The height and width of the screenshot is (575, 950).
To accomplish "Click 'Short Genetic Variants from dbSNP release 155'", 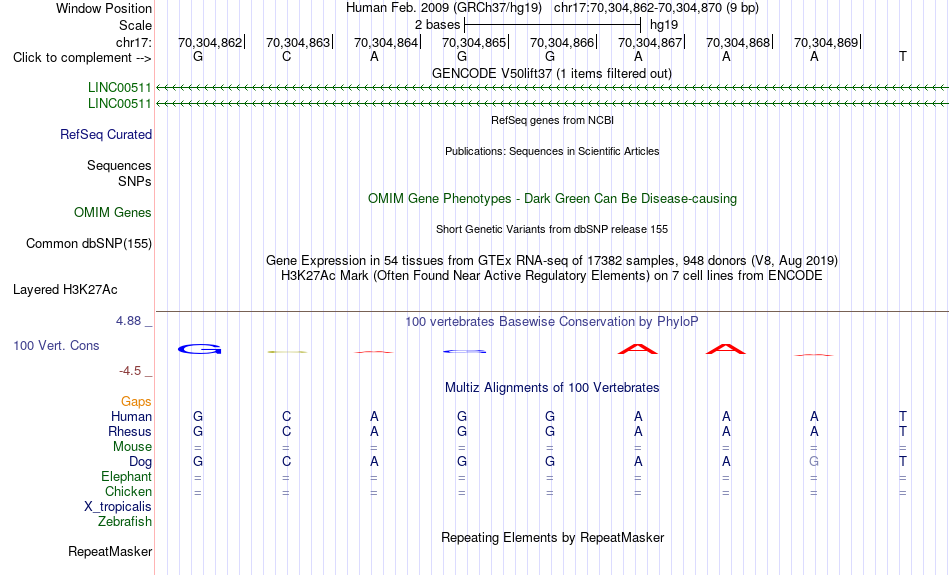I will 552,229.
